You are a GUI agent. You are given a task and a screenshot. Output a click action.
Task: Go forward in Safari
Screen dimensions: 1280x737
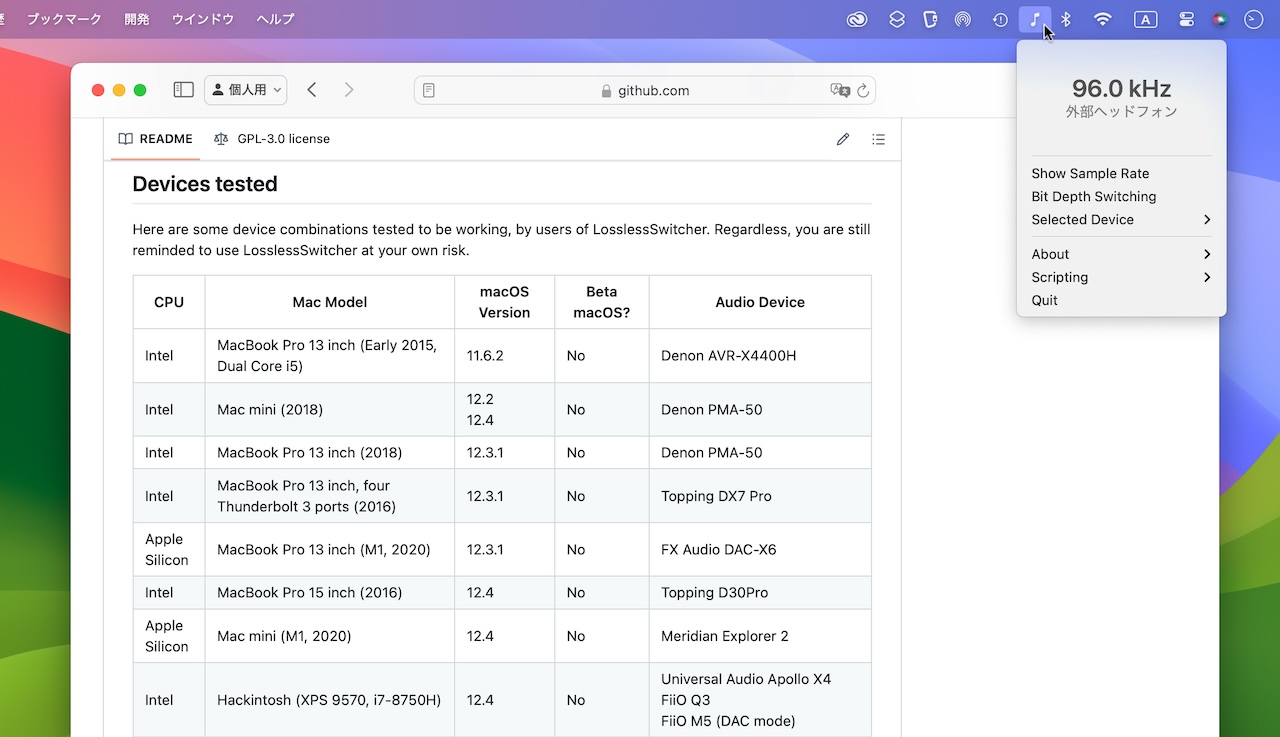point(349,90)
